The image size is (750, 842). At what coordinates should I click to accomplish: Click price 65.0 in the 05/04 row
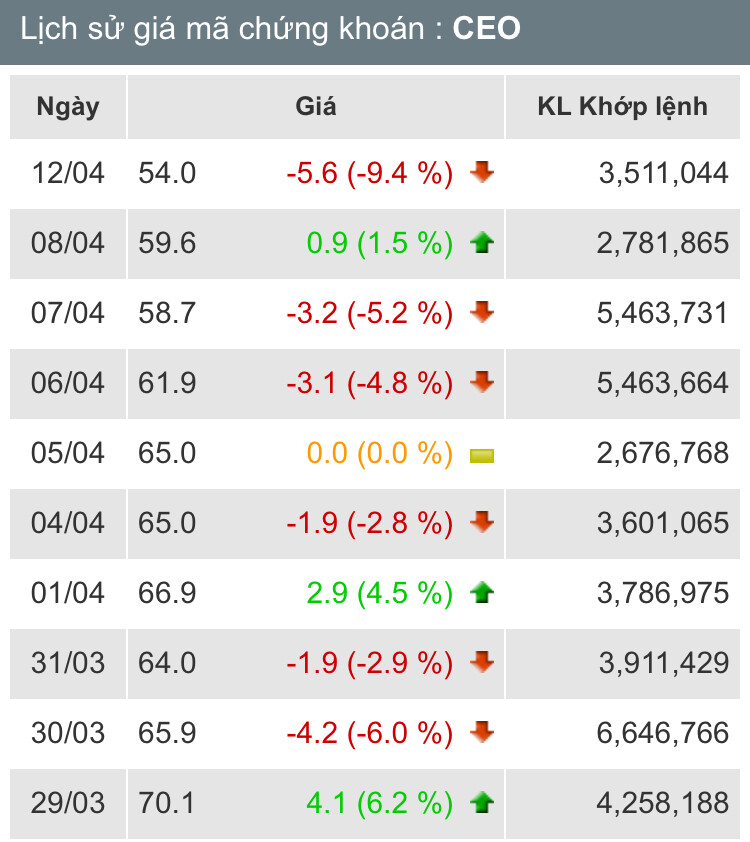point(167,453)
